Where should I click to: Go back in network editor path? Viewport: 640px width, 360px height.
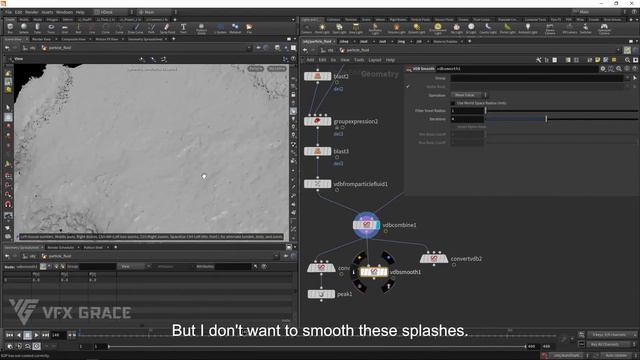[x=305, y=50]
